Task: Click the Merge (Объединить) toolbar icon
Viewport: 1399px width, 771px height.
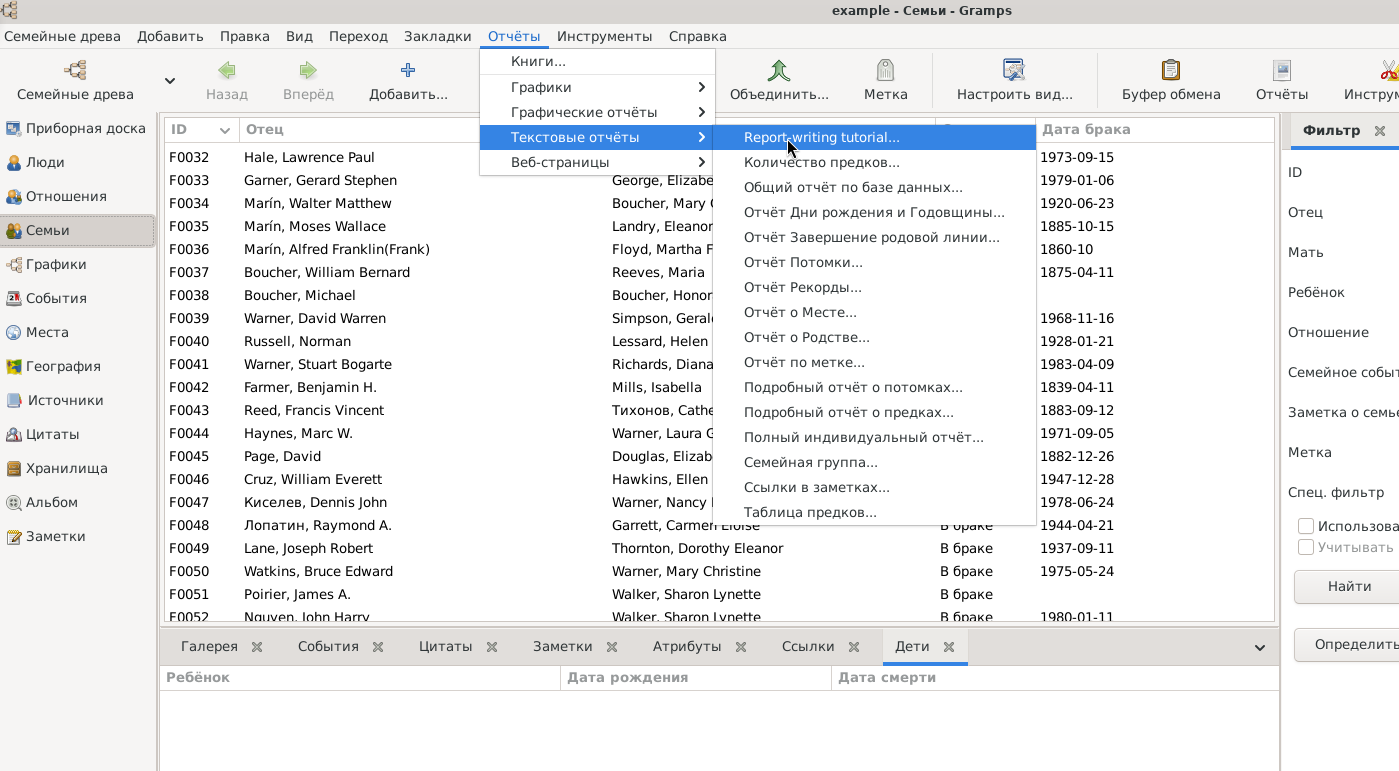Action: (779, 70)
